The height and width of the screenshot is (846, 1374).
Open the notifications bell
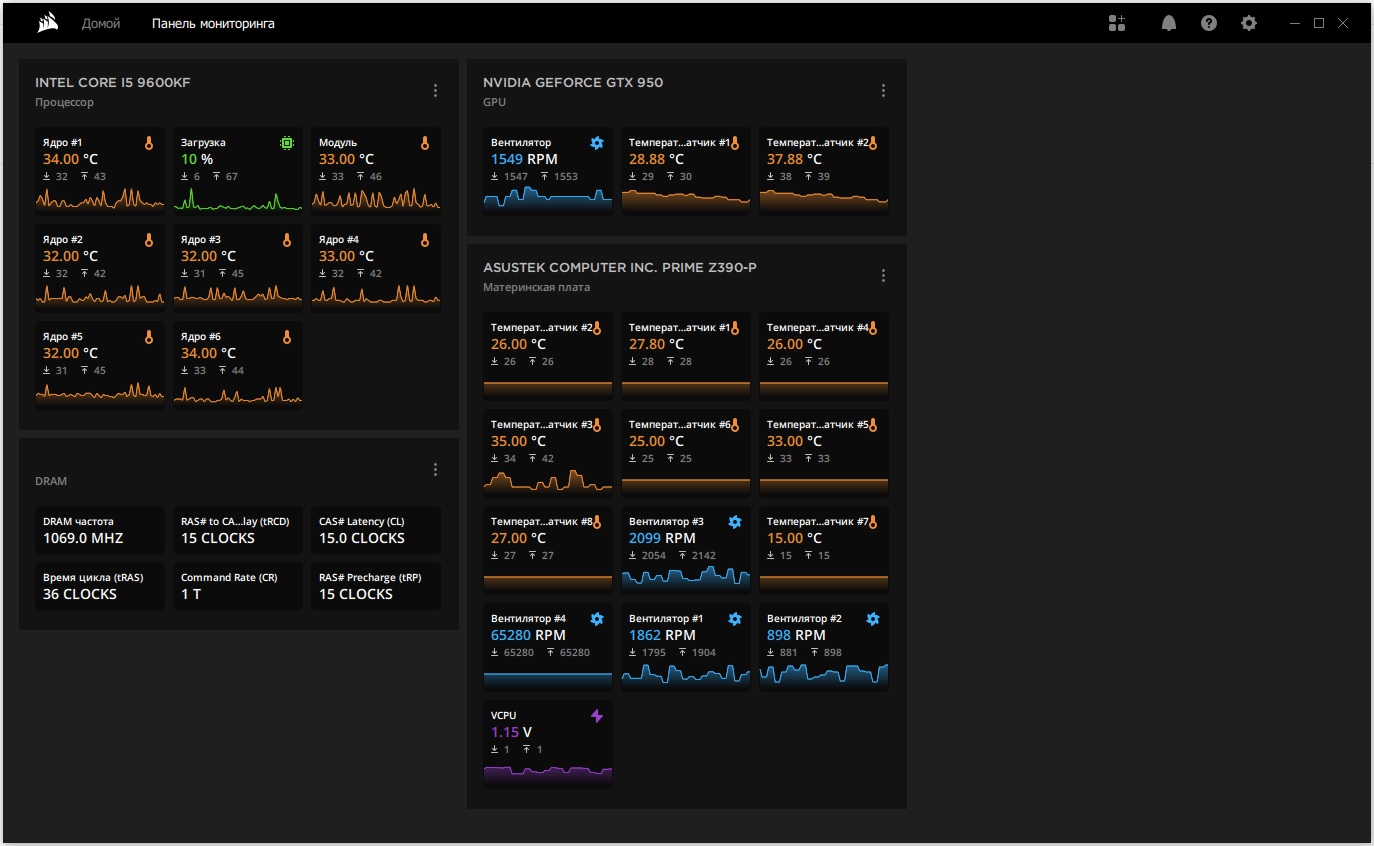tap(1169, 23)
